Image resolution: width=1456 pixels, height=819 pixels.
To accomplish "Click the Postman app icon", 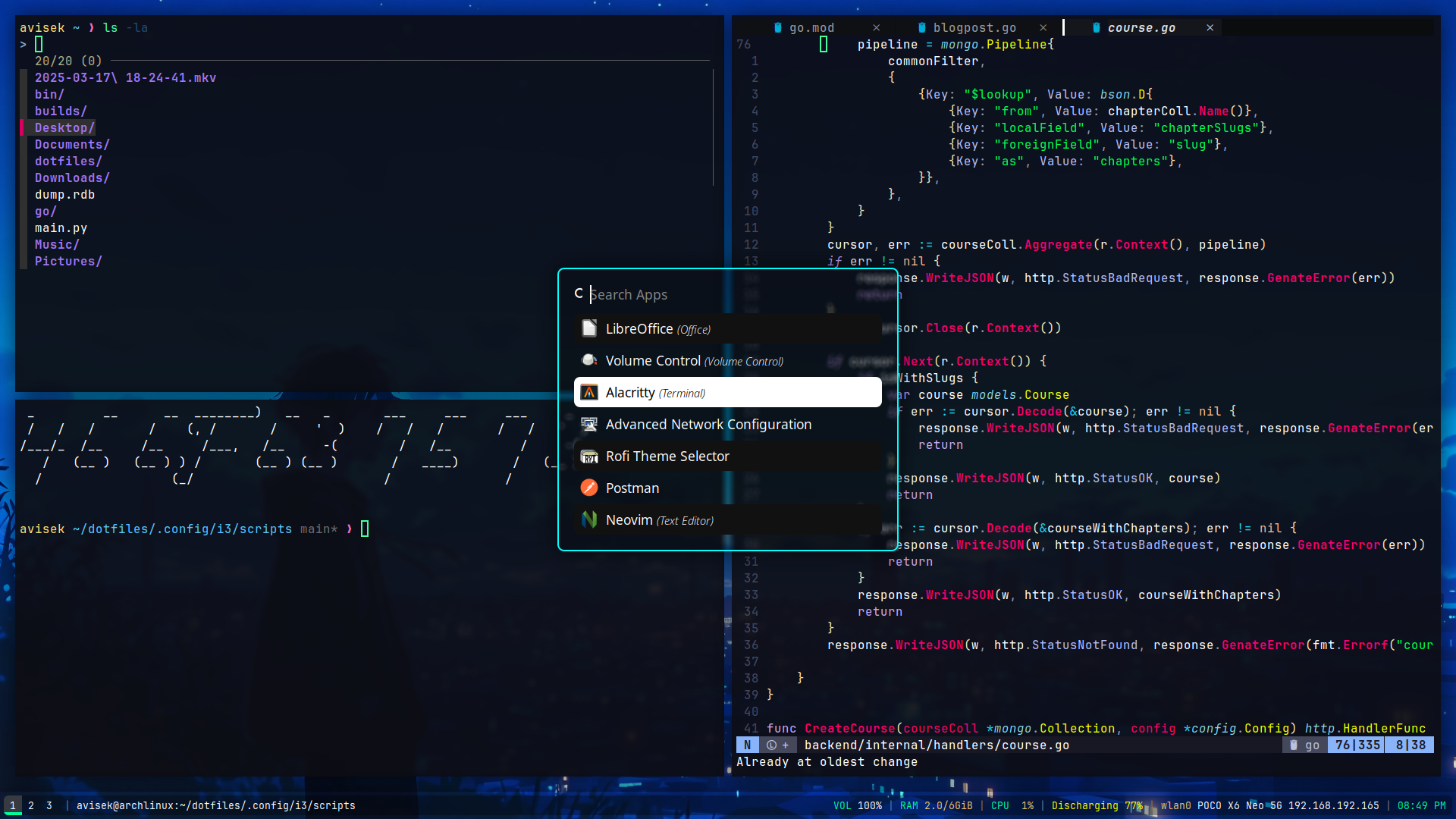I will pyautogui.click(x=589, y=488).
